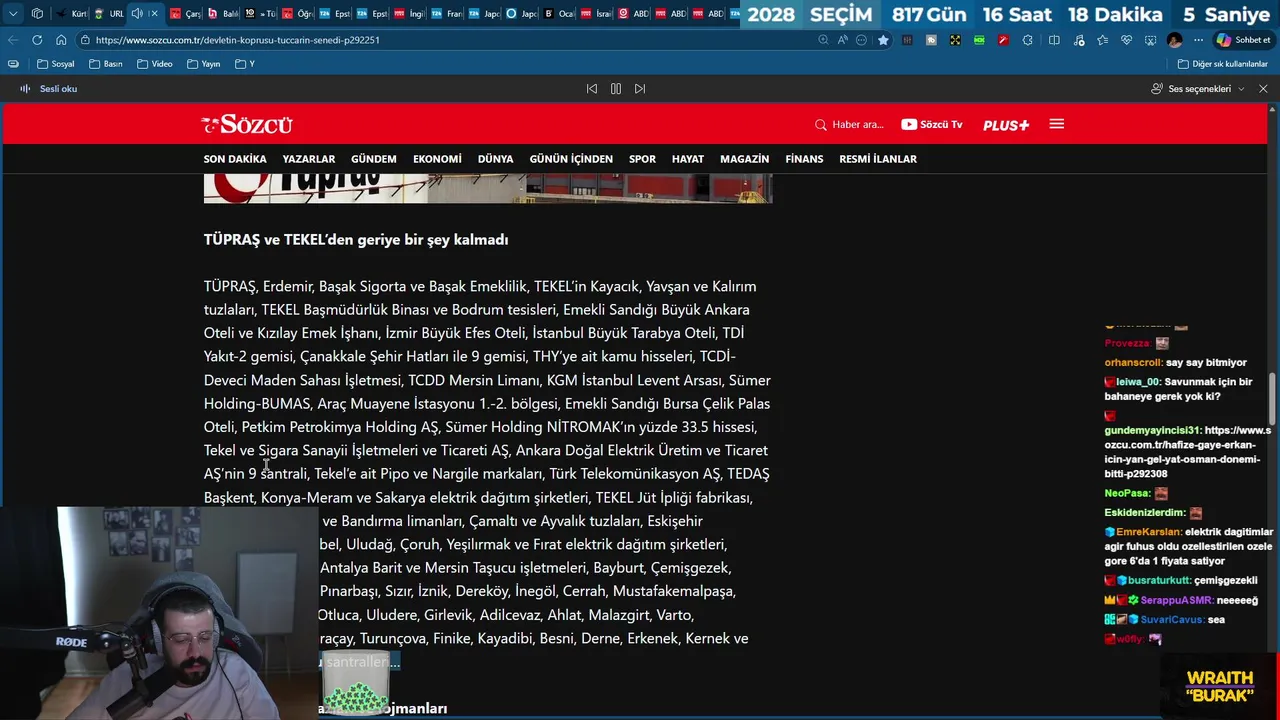The width and height of the screenshot is (1280, 720).
Task: Open the workspaces icon beside the tabs
Action: 37,14
